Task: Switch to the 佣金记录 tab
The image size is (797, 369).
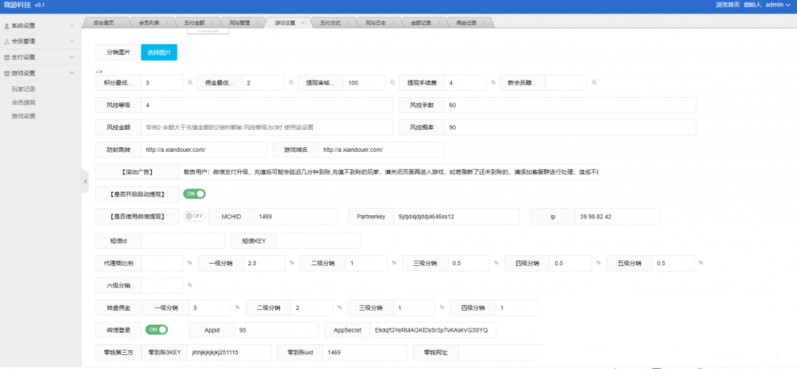Action: [466, 23]
